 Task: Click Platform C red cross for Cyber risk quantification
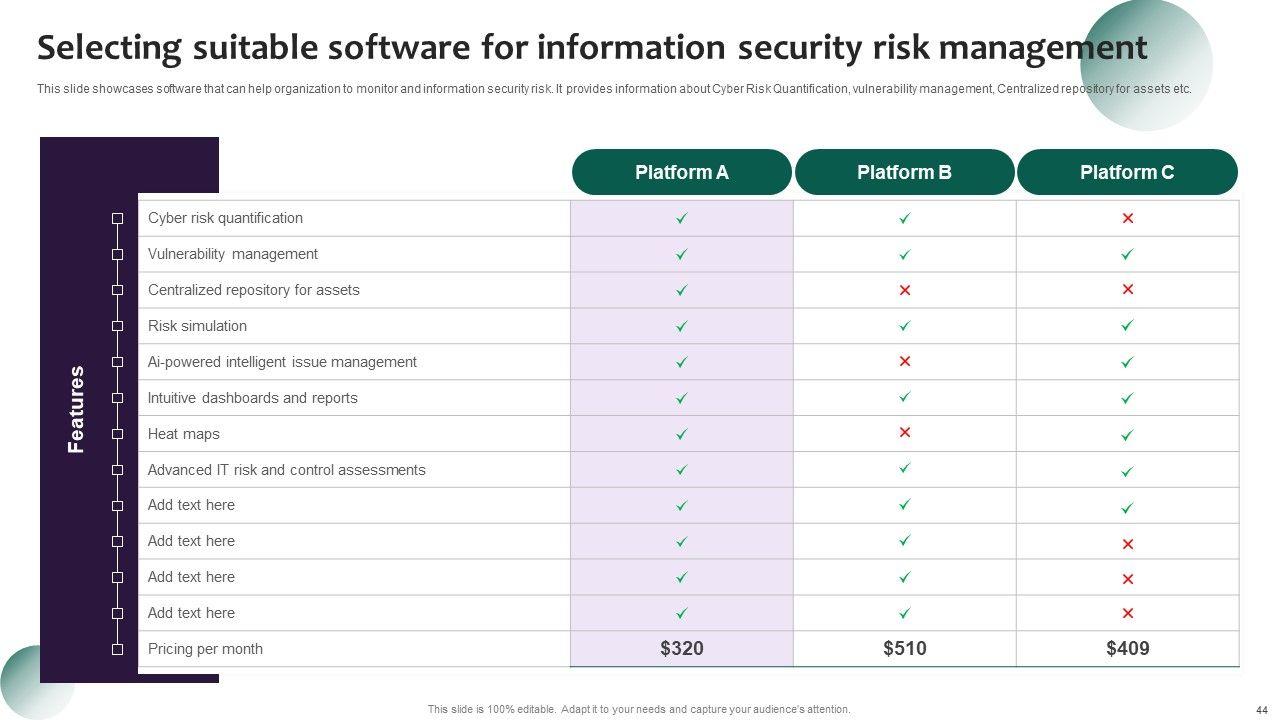coord(1127,218)
